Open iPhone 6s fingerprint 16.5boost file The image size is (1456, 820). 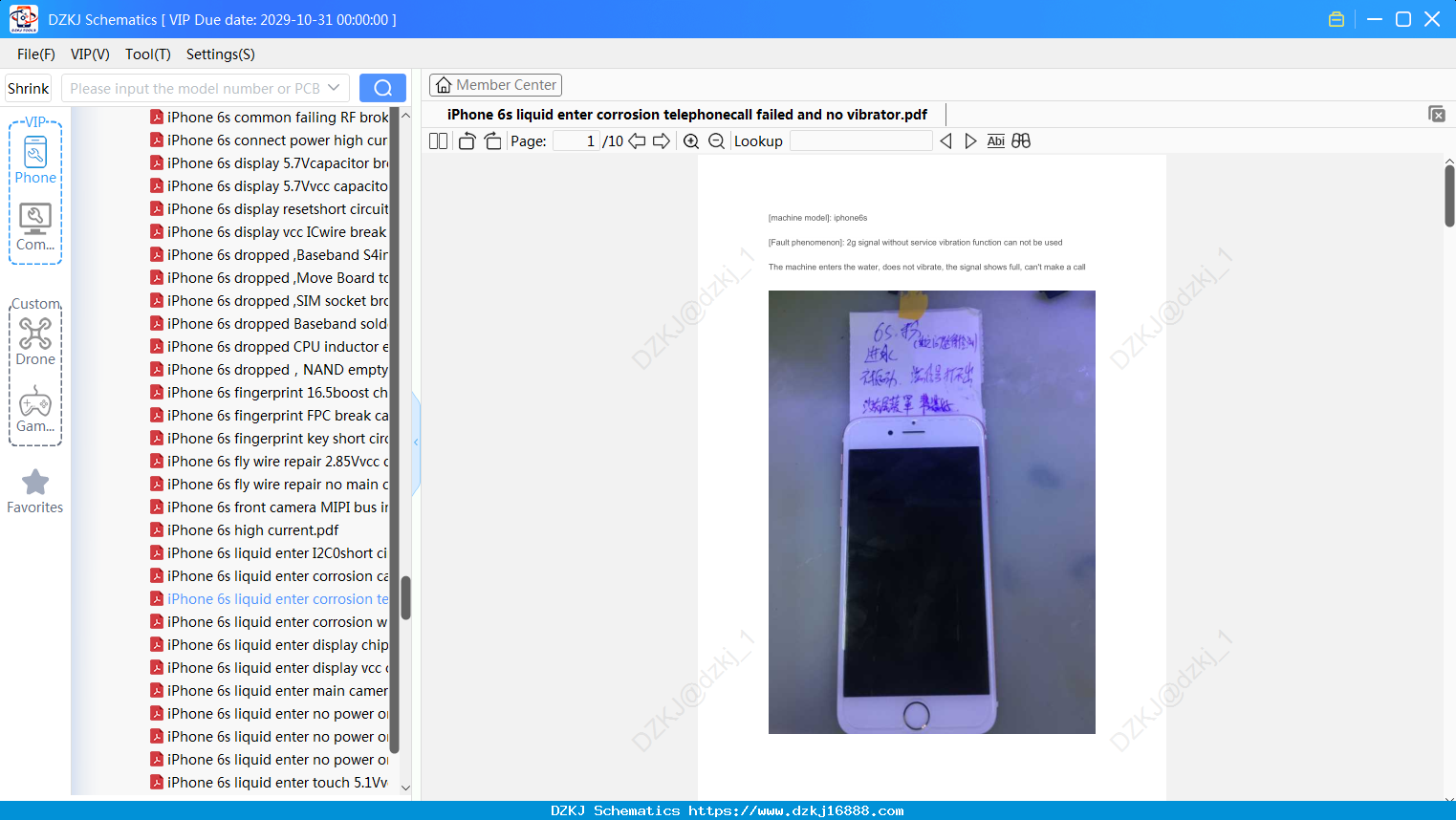270,393
